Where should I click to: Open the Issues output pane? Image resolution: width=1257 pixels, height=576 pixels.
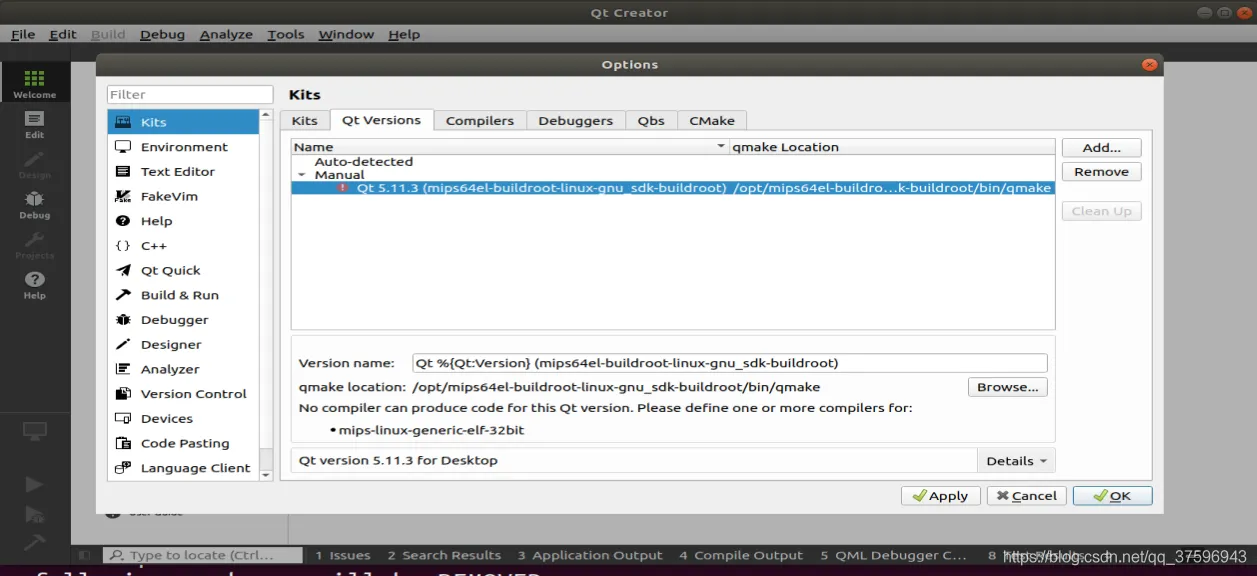(x=343, y=555)
